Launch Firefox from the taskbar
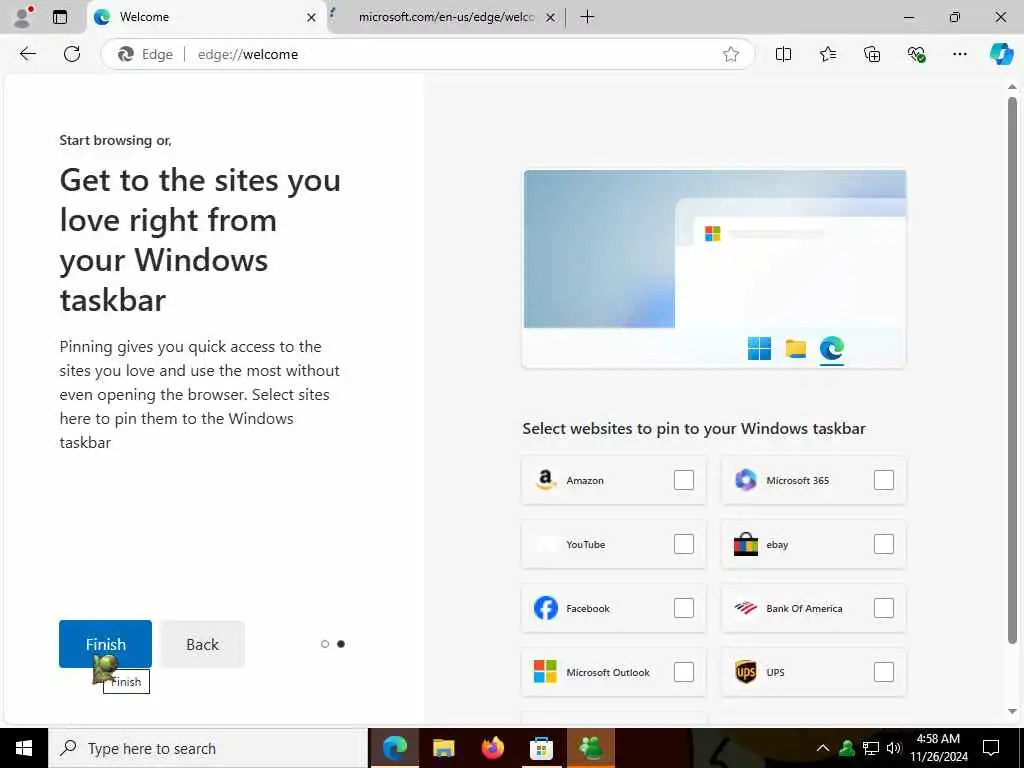1024x768 pixels. 492,748
